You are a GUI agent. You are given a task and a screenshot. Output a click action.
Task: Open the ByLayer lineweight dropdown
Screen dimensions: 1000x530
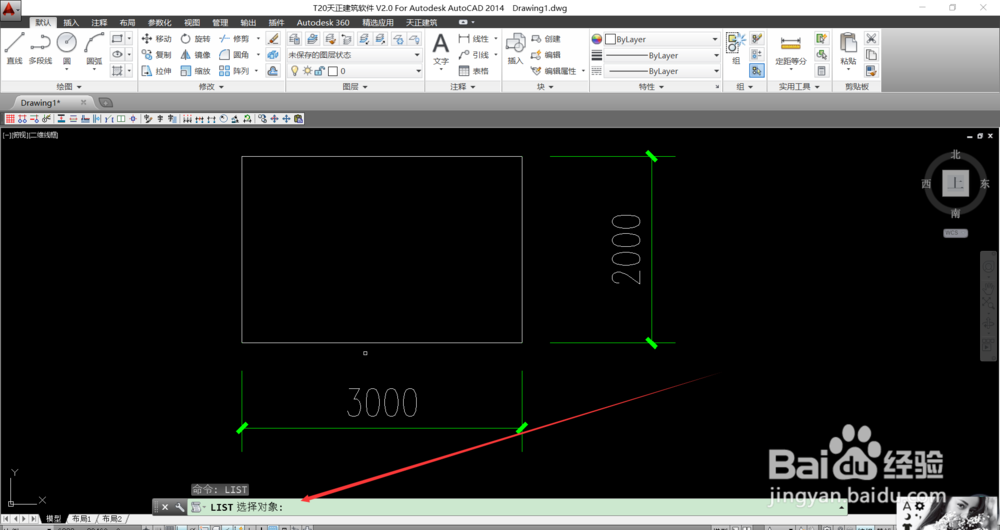662,55
